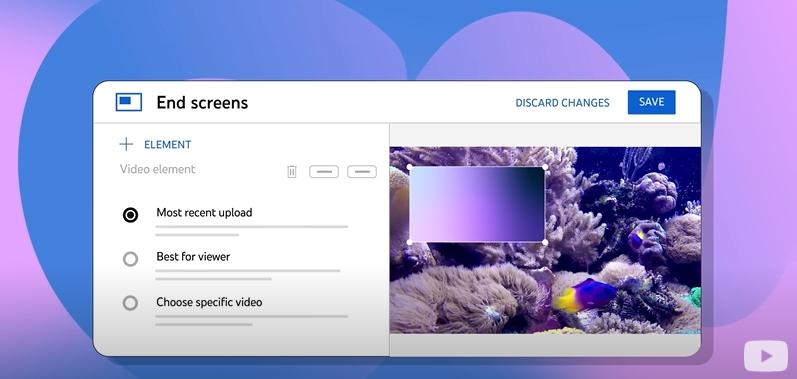Click DISCARD CHANGES

coord(562,103)
